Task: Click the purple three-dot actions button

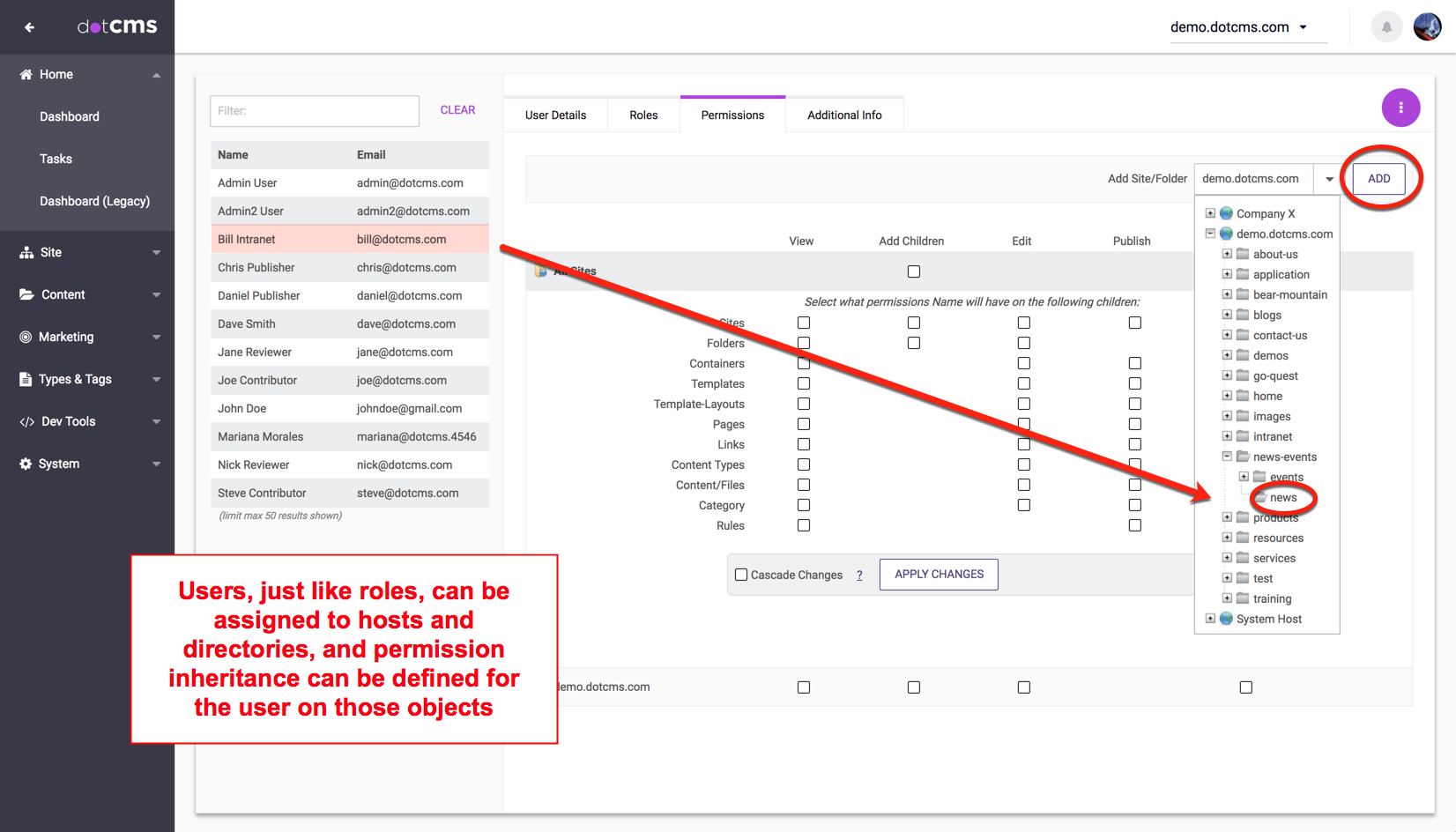Action: point(1400,108)
